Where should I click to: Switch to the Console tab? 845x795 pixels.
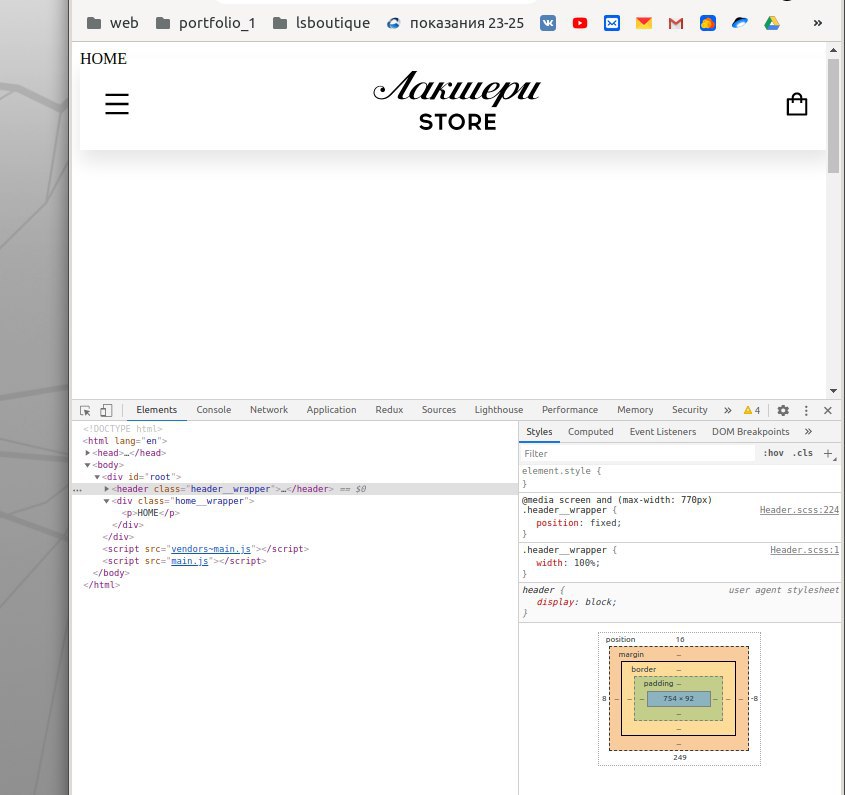coord(213,410)
